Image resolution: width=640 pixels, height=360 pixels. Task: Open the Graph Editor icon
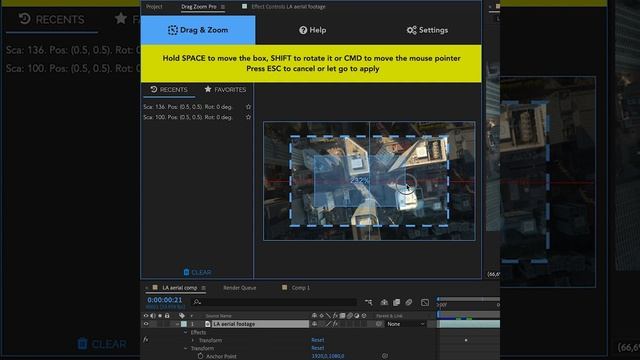pos(425,302)
